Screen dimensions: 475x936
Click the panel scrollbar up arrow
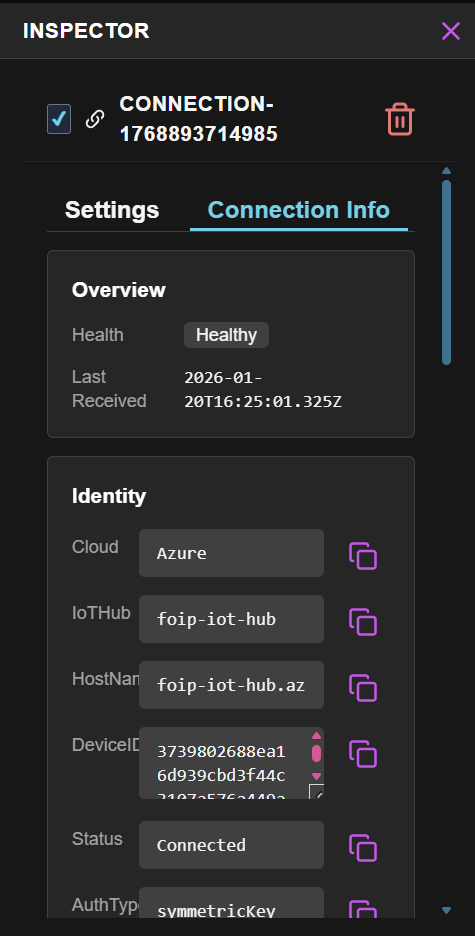[446, 171]
